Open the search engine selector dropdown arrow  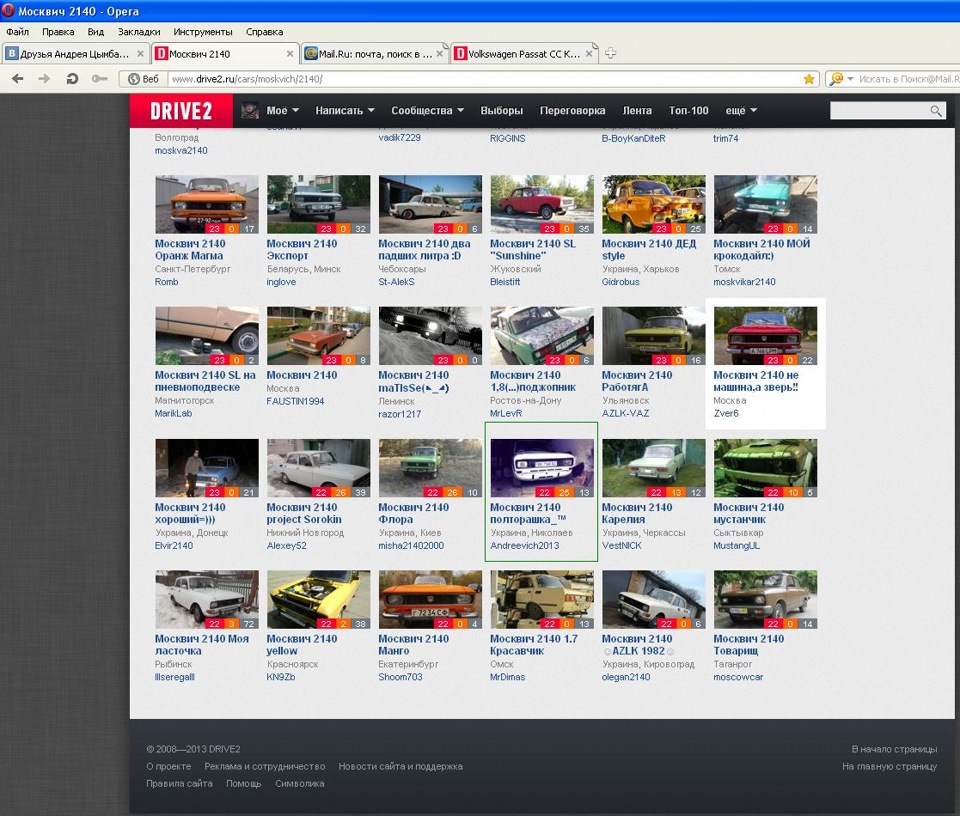pos(850,79)
